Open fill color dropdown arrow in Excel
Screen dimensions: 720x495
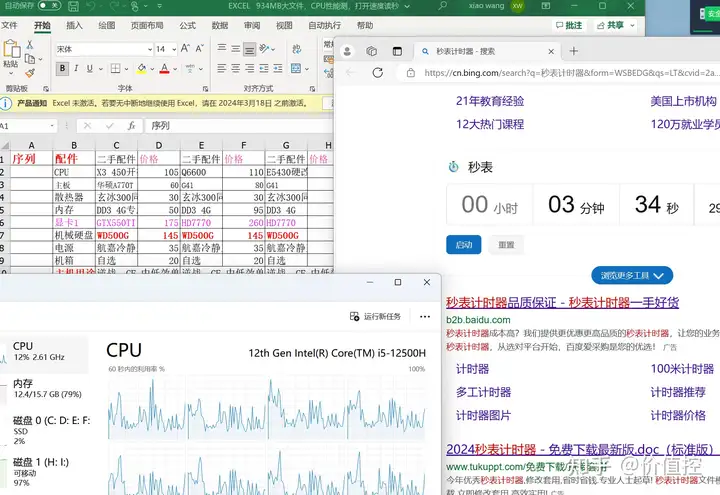point(152,69)
